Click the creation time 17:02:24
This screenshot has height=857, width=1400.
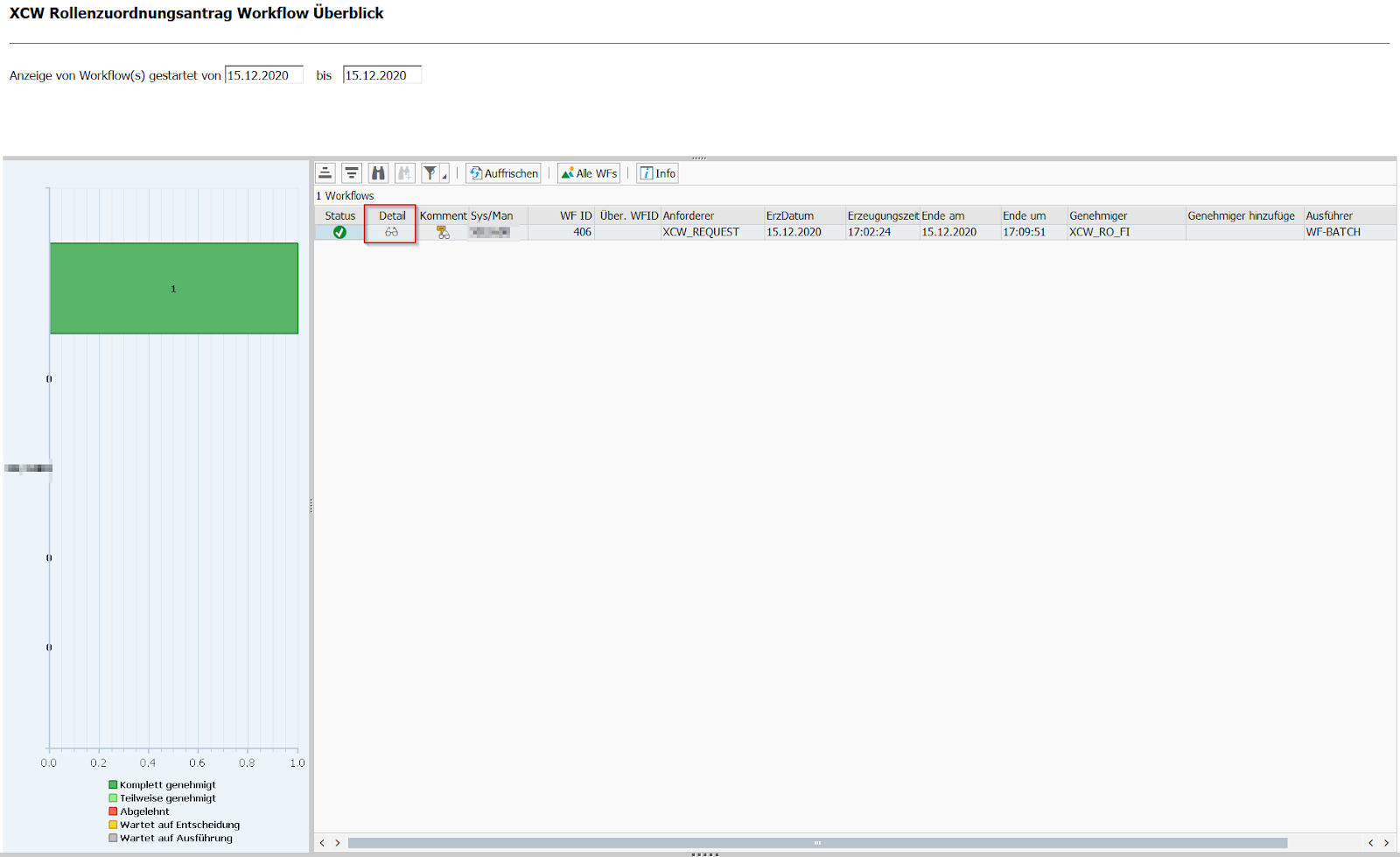[882, 232]
